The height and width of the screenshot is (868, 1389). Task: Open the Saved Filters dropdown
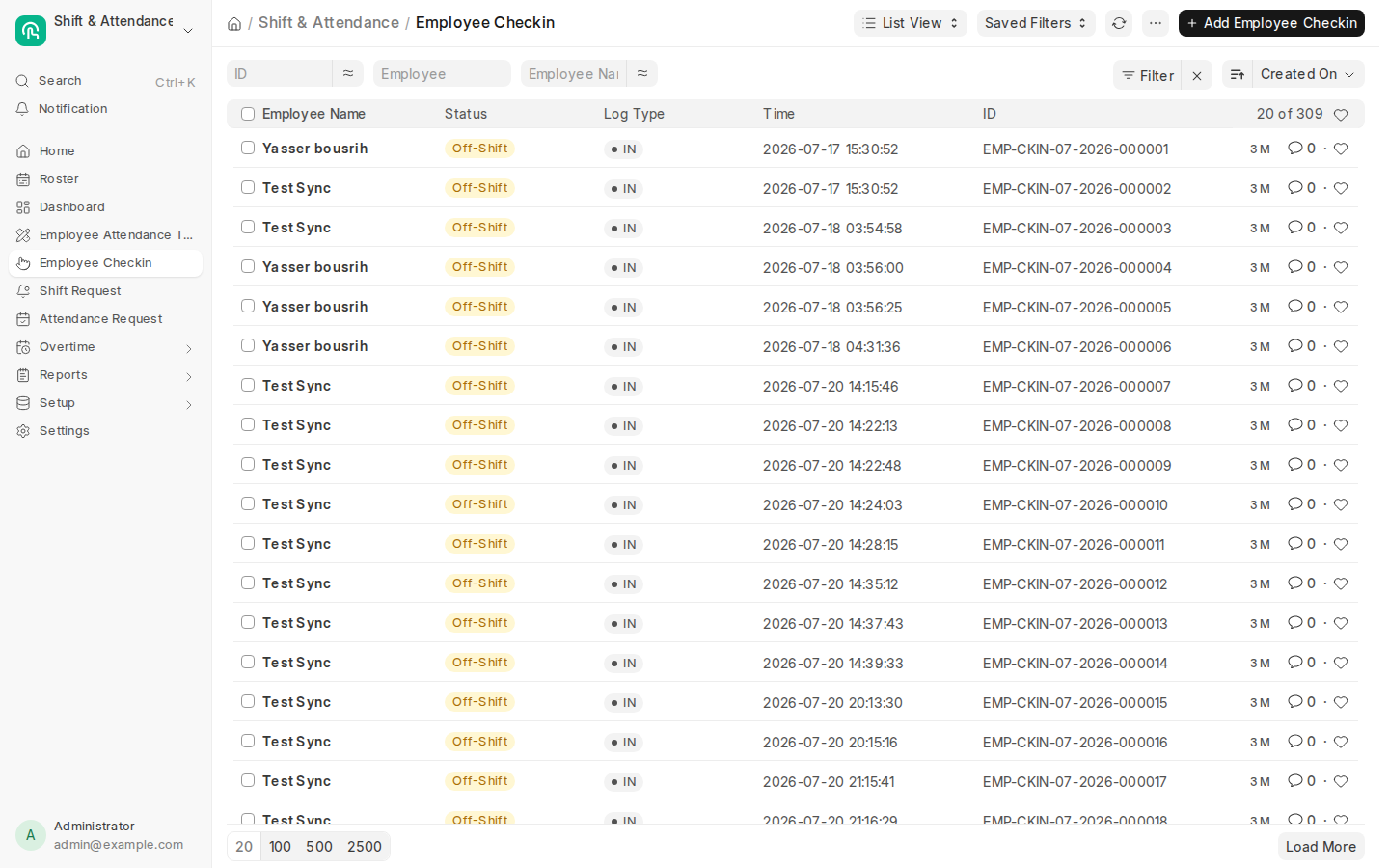coord(1036,23)
